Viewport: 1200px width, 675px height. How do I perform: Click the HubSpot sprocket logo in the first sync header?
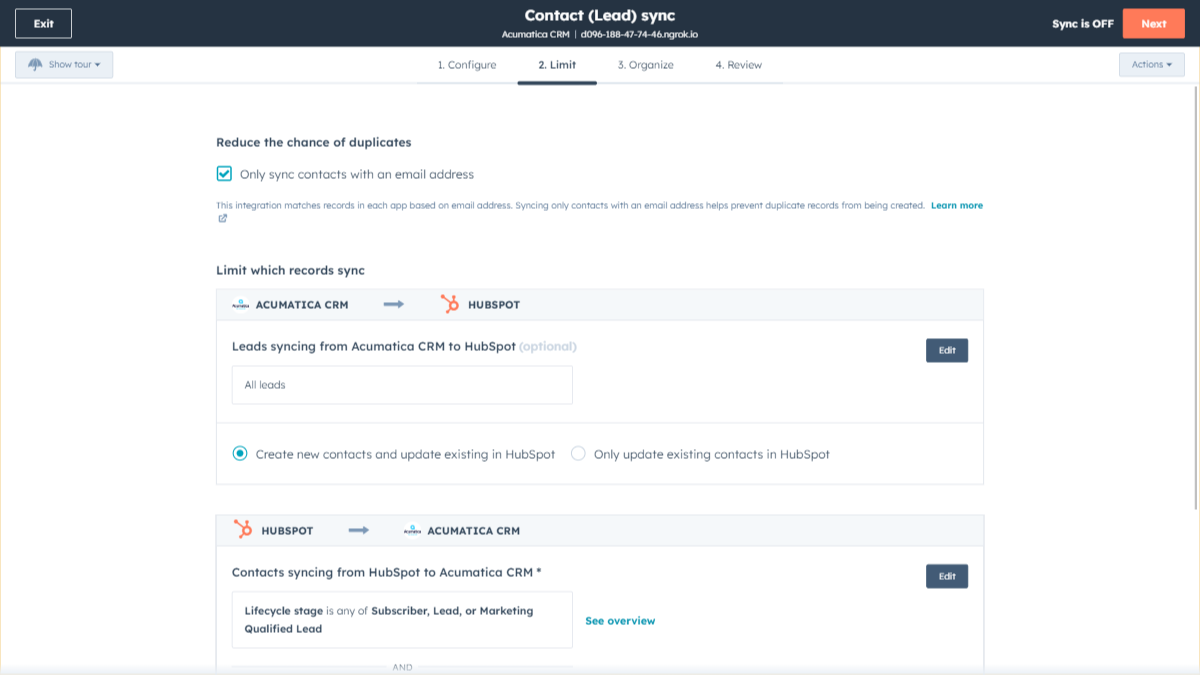pyautogui.click(x=450, y=304)
